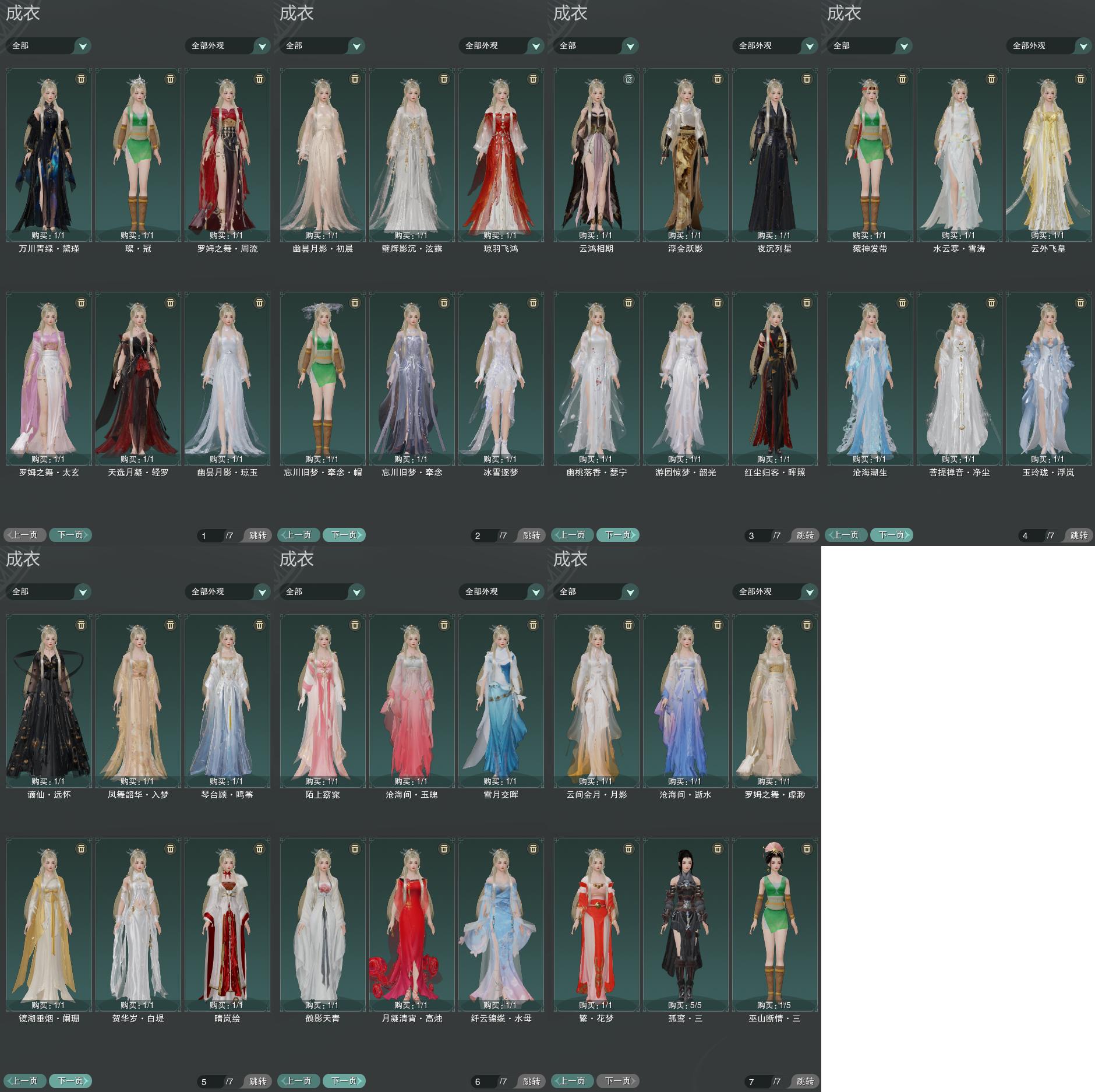Open 全部外观 dropdown in page 1 panel
Viewport: 1095px width, 1092px height.
point(228,45)
